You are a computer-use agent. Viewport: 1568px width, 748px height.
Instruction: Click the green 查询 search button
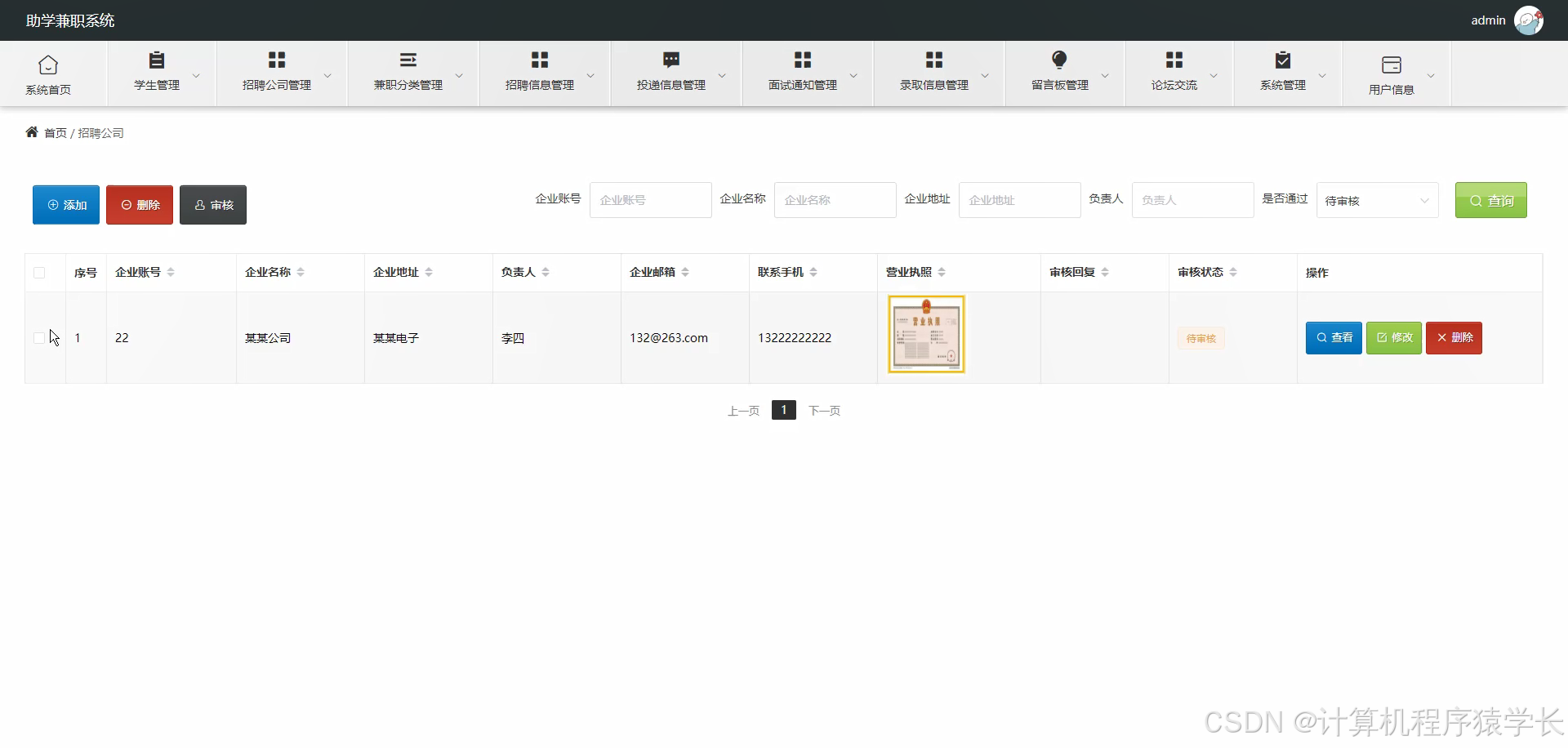(x=1491, y=200)
